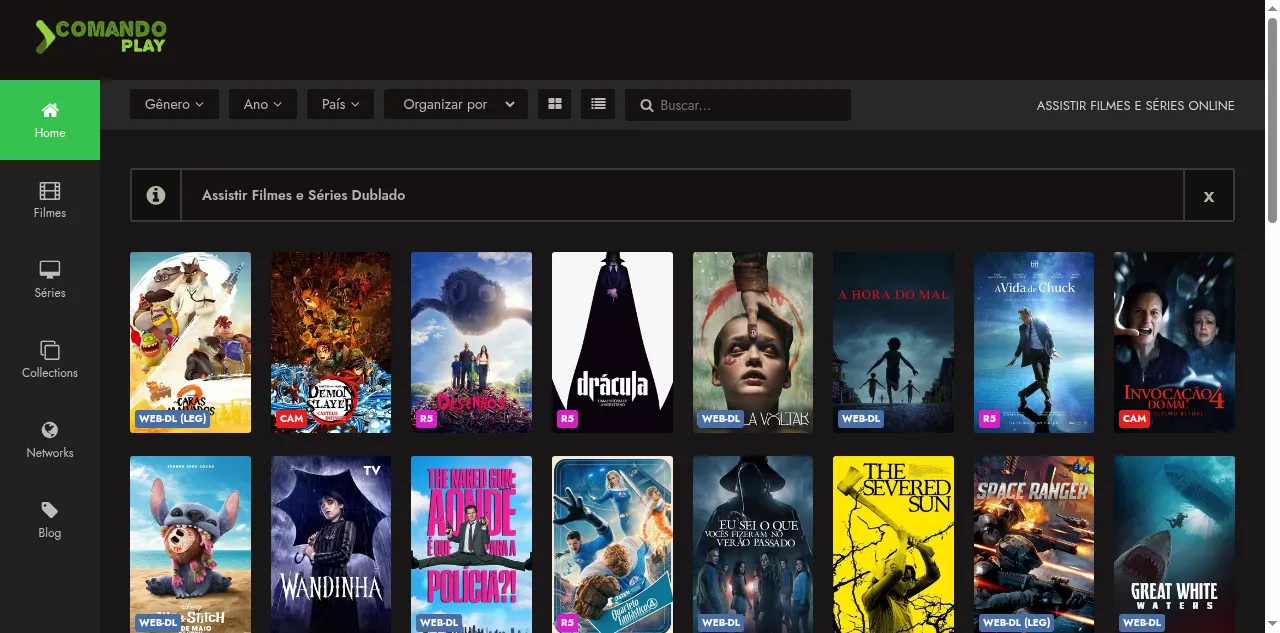
Task: Click the WEB-DL (LEG) badge on Space Ranger
Action: point(1017,622)
